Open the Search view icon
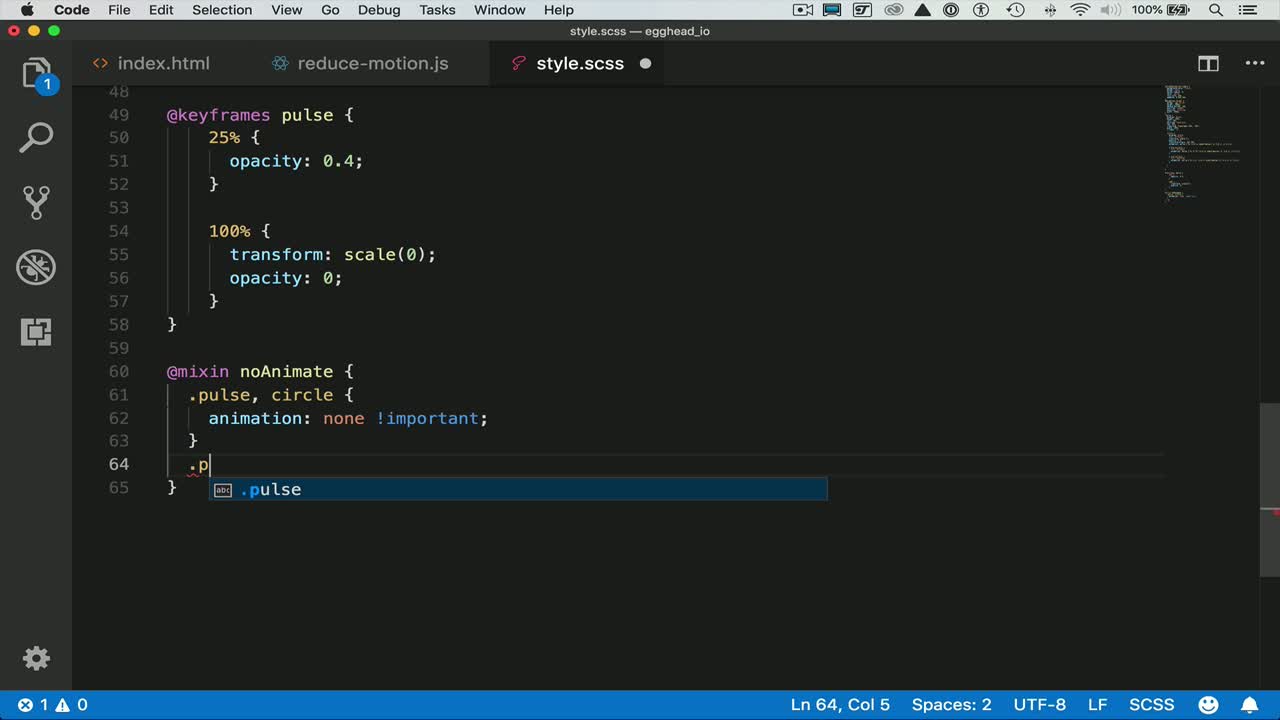The height and width of the screenshot is (720, 1280). (36, 138)
